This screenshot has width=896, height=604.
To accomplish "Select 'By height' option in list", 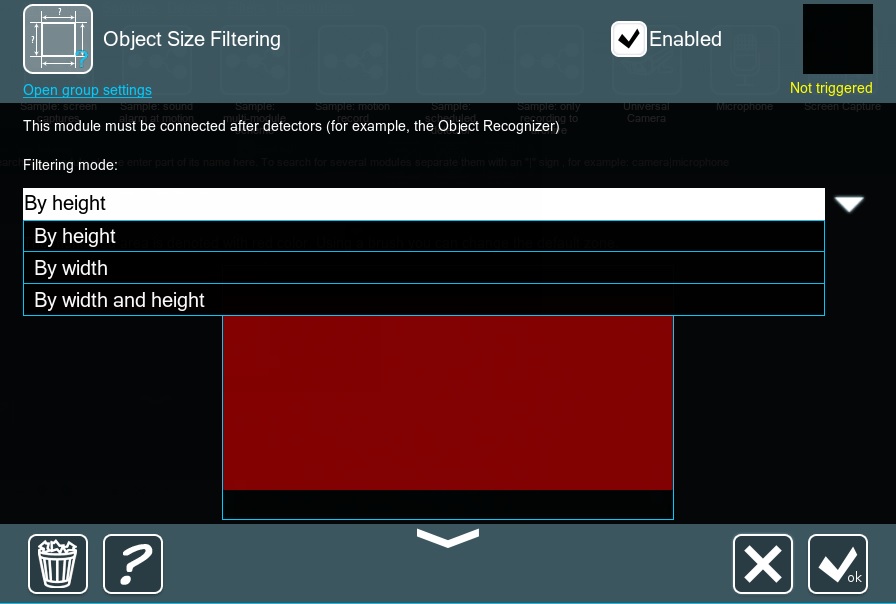I will [x=423, y=236].
